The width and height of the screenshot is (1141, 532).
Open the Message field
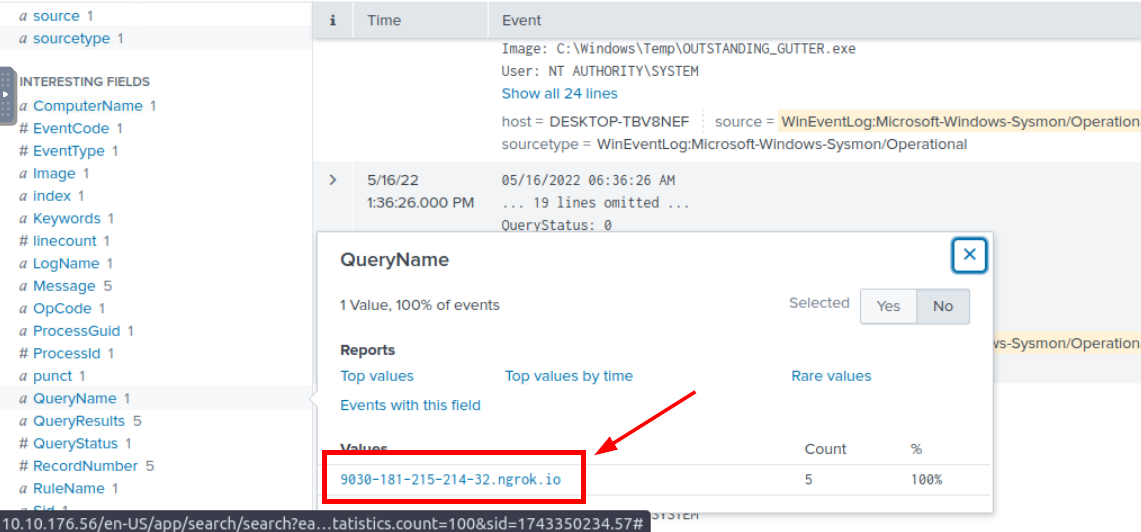(65, 285)
